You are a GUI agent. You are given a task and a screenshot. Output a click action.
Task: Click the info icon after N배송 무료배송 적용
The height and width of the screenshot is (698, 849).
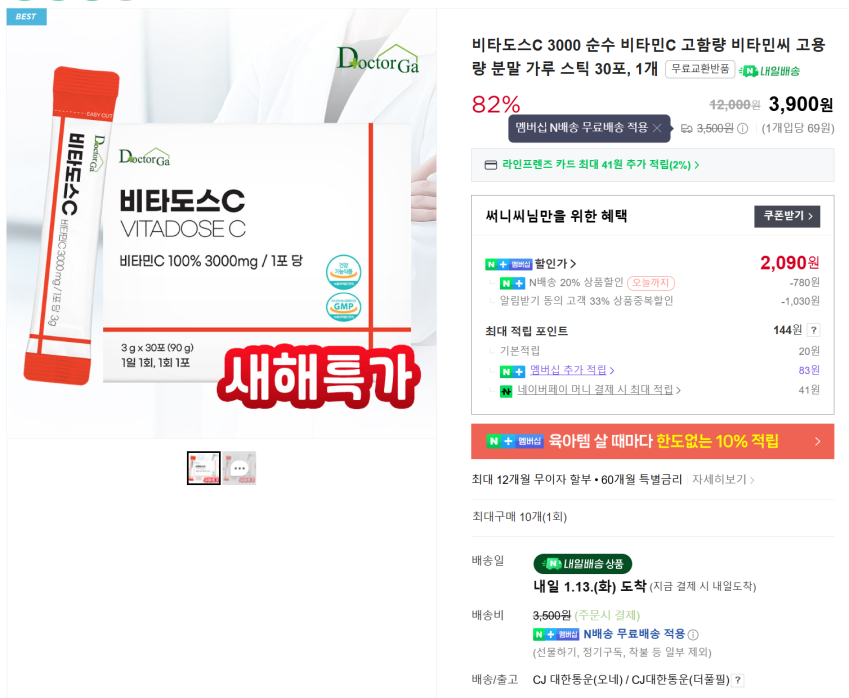(x=693, y=634)
